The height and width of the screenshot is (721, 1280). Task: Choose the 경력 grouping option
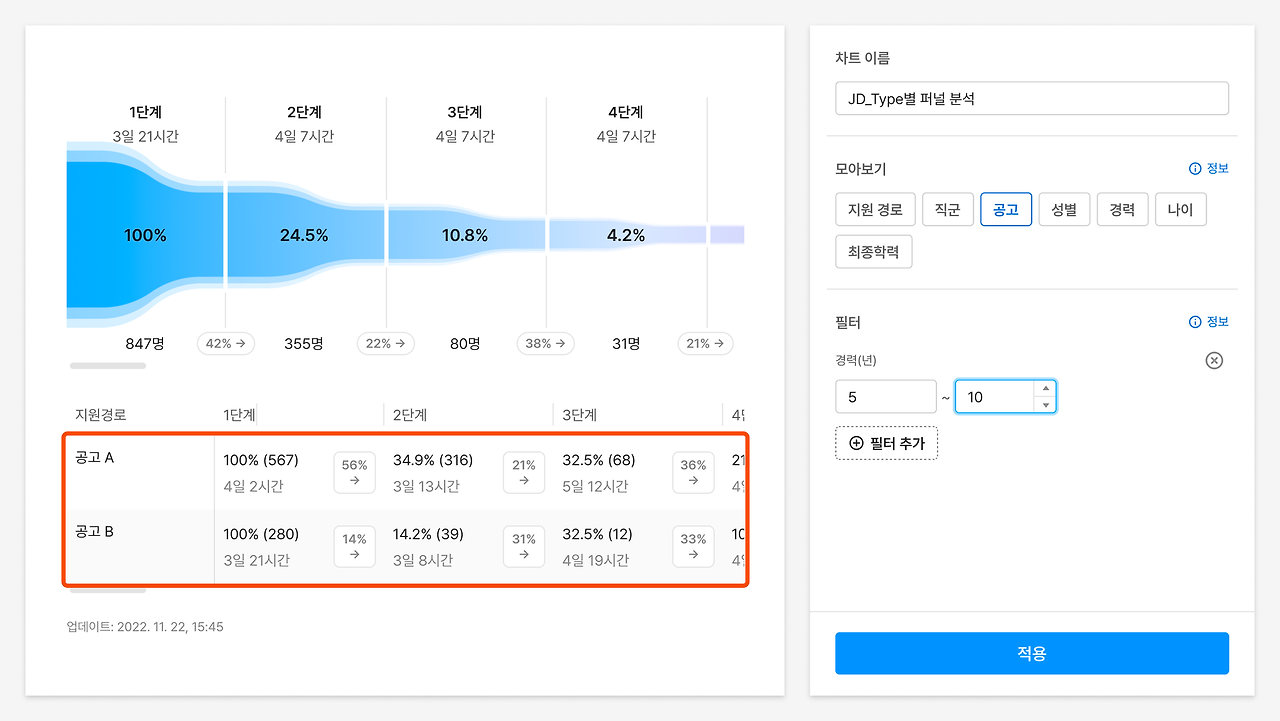pyautogui.click(x=1122, y=210)
